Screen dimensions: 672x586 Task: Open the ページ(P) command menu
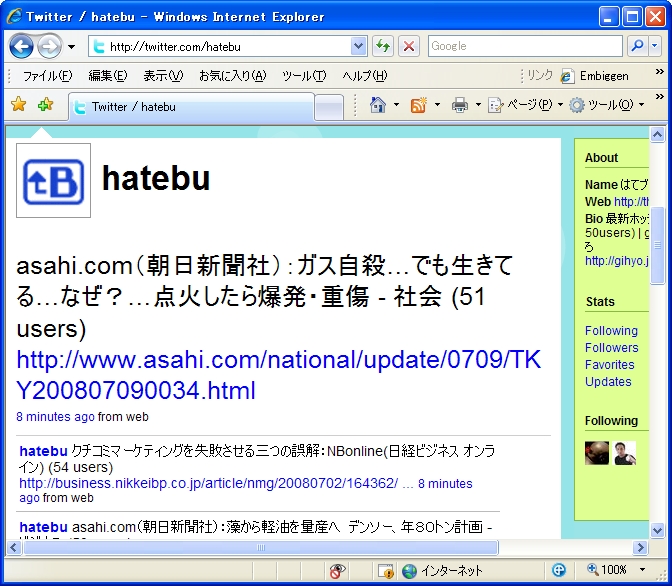[525, 105]
